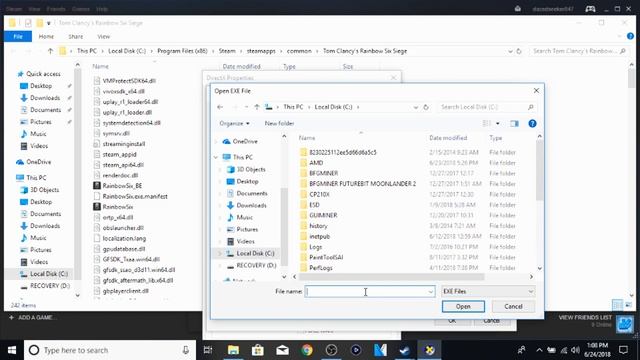Open Steam from taskbar
Viewport: 640px width, 360px height.
point(404,350)
